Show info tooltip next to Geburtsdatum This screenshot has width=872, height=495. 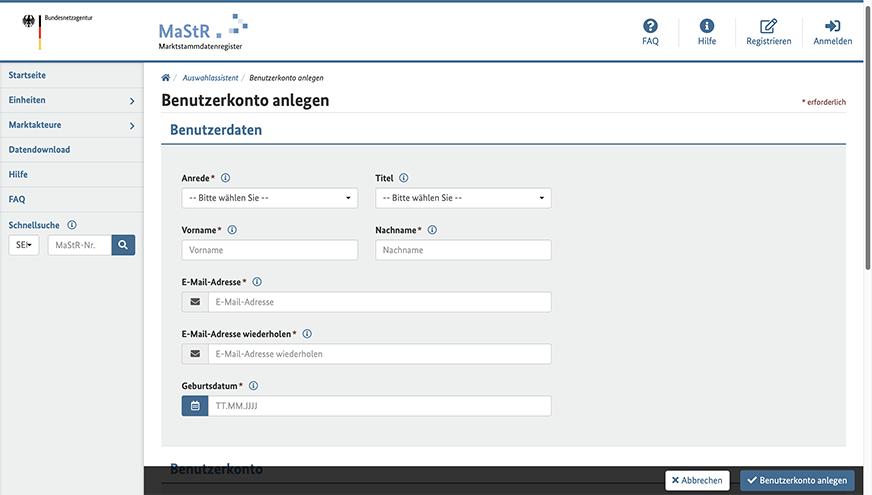254,385
